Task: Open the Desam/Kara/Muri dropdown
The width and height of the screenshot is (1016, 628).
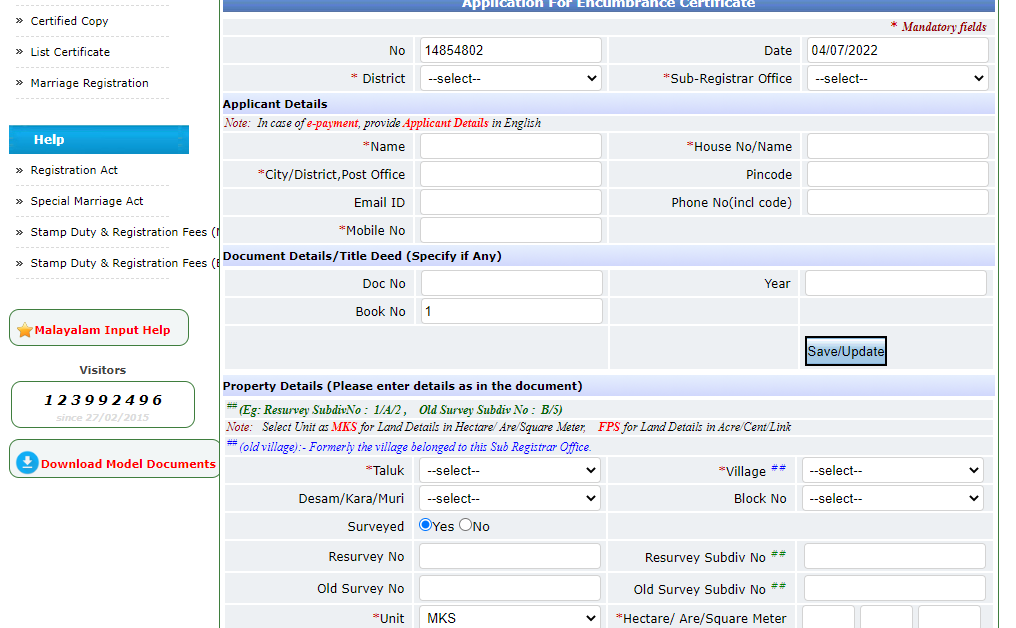Action: tap(509, 498)
